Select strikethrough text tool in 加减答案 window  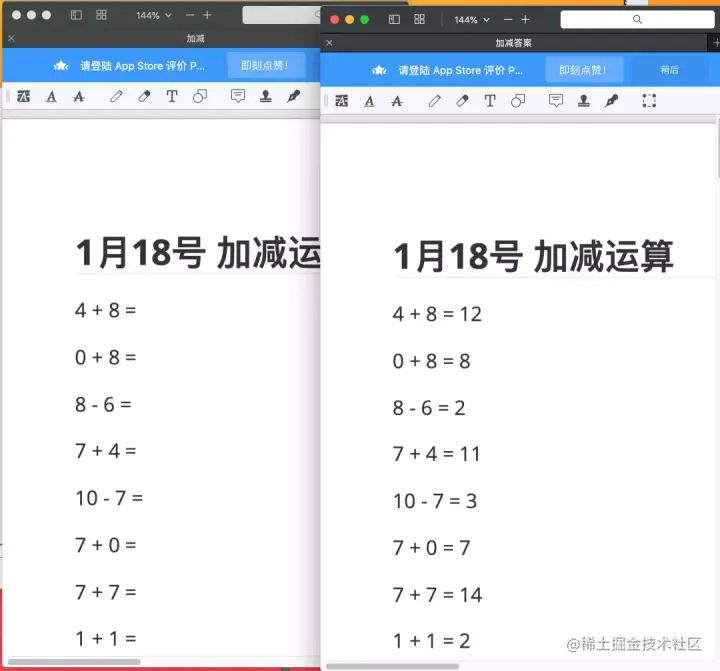[397, 101]
